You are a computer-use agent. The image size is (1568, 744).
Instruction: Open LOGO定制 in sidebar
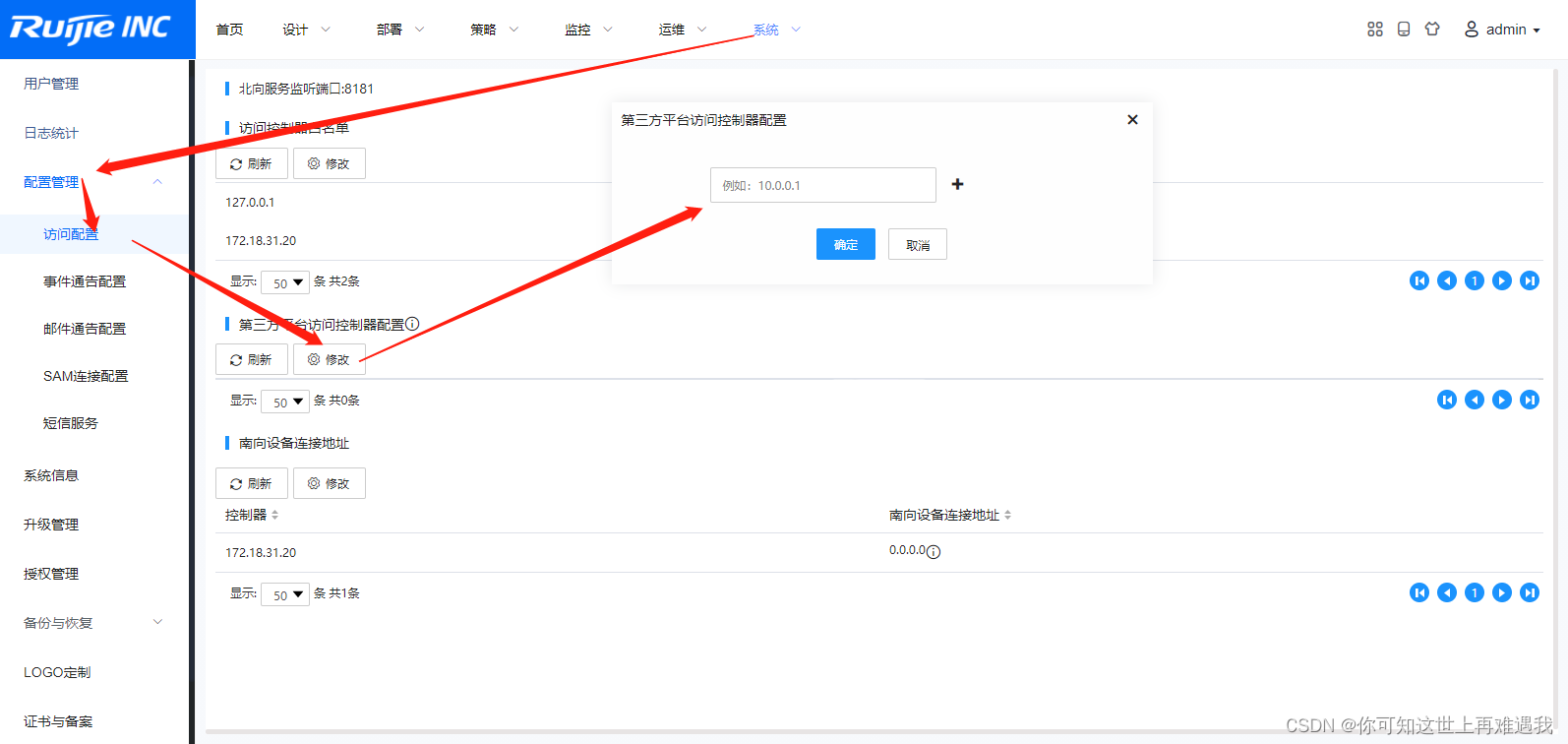(x=57, y=672)
